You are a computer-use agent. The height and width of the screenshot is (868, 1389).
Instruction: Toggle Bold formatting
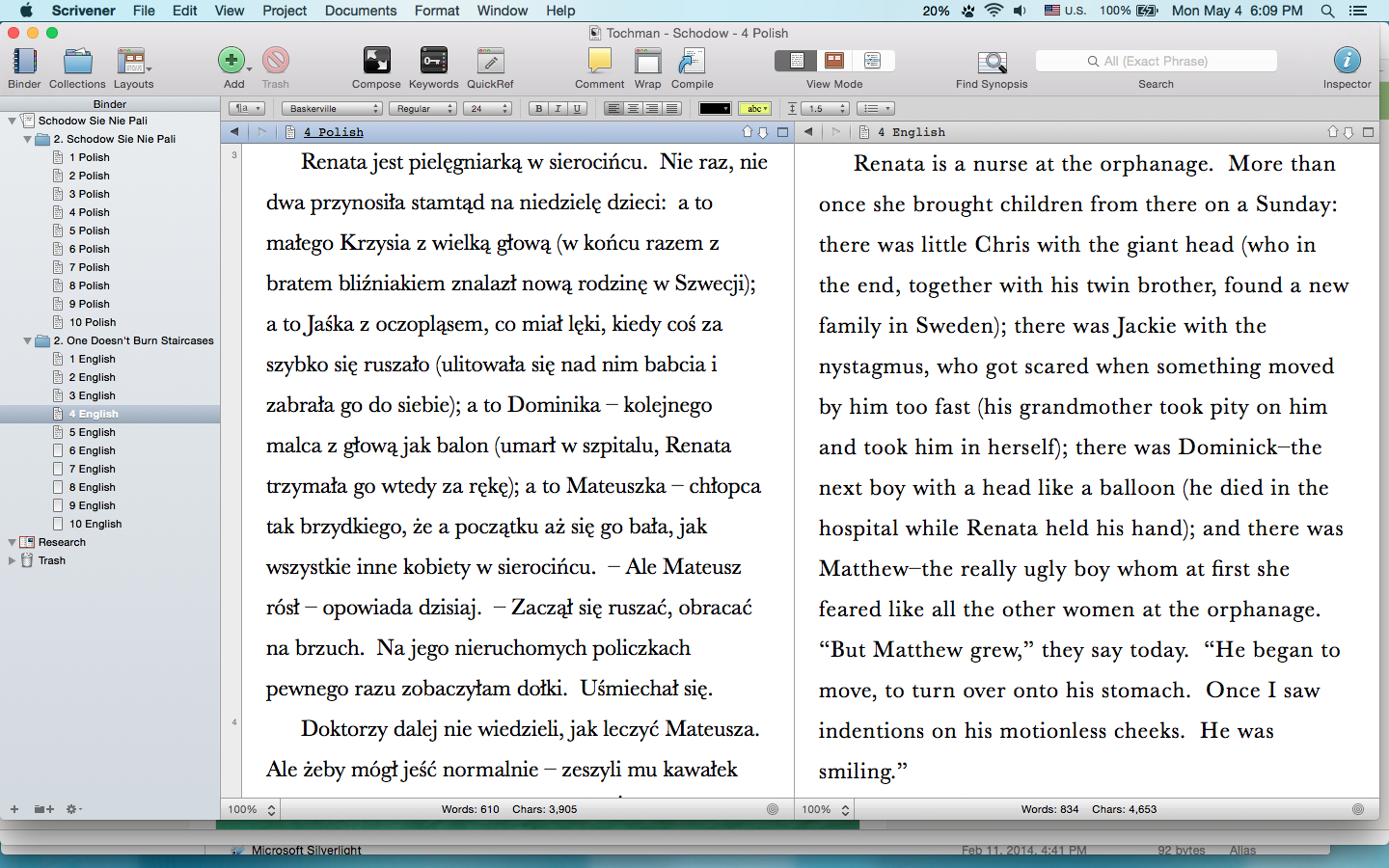pyautogui.click(x=539, y=109)
